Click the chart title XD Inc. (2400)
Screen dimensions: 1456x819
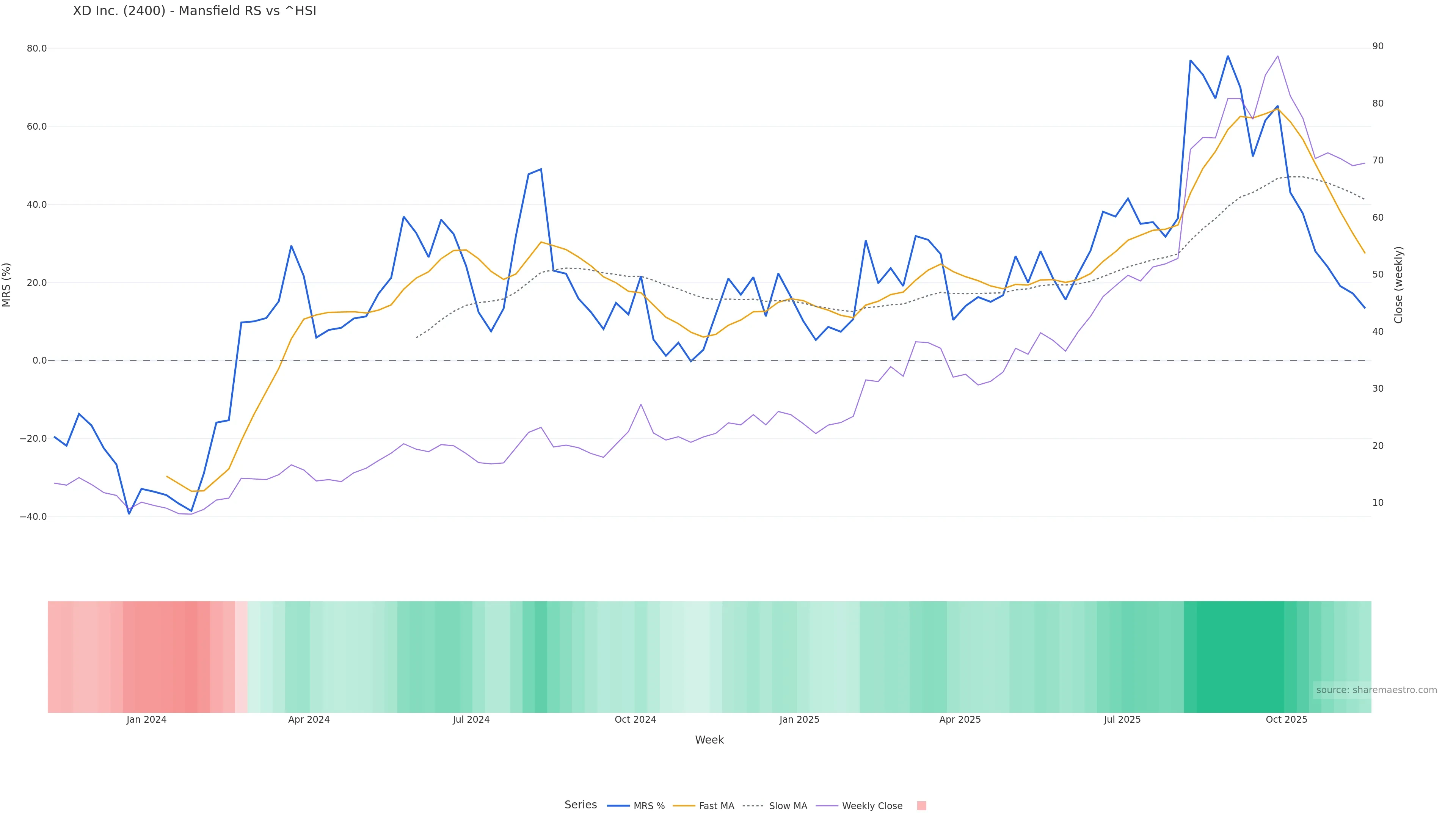195,11
